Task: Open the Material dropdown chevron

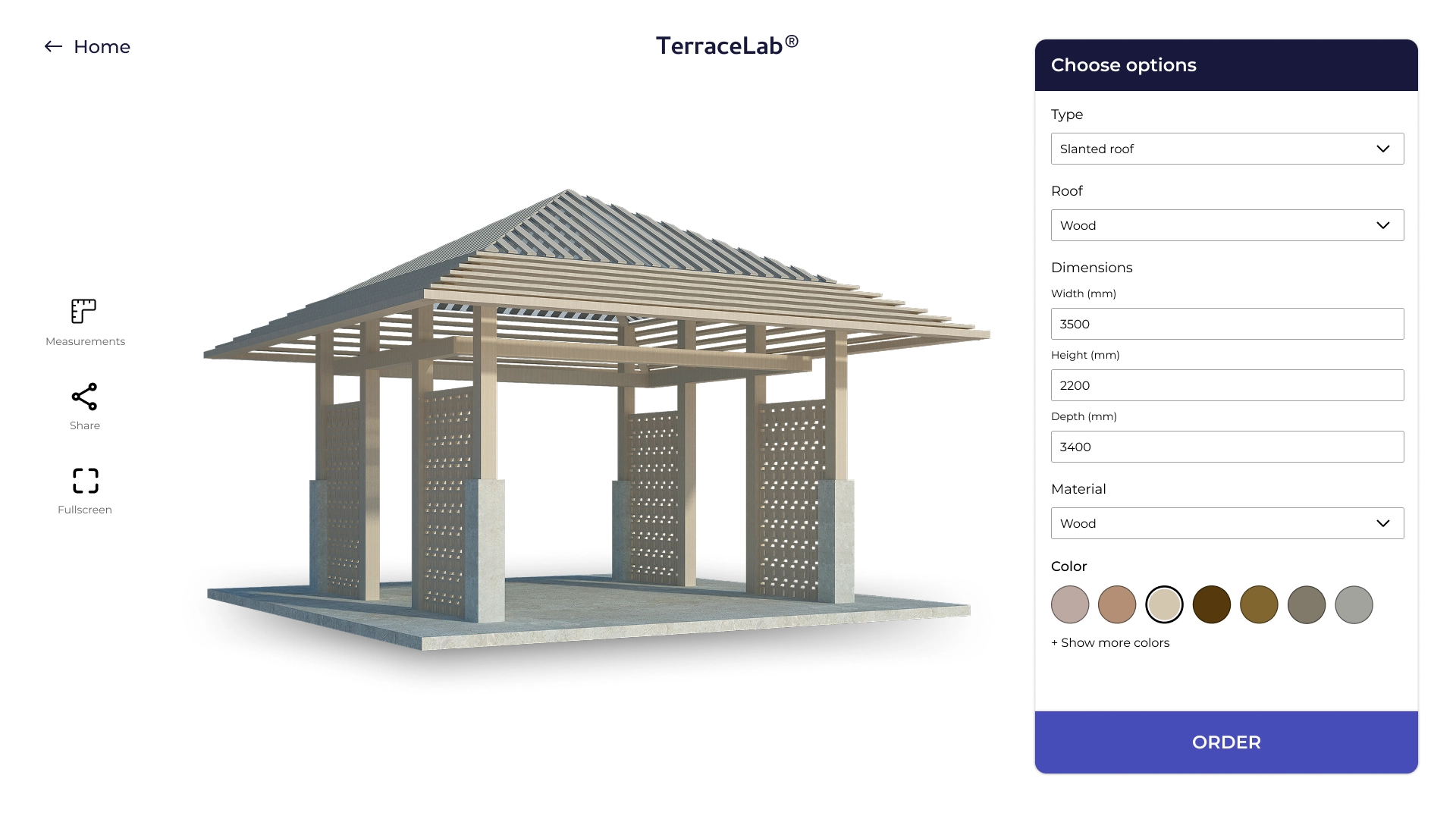Action: [1383, 523]
